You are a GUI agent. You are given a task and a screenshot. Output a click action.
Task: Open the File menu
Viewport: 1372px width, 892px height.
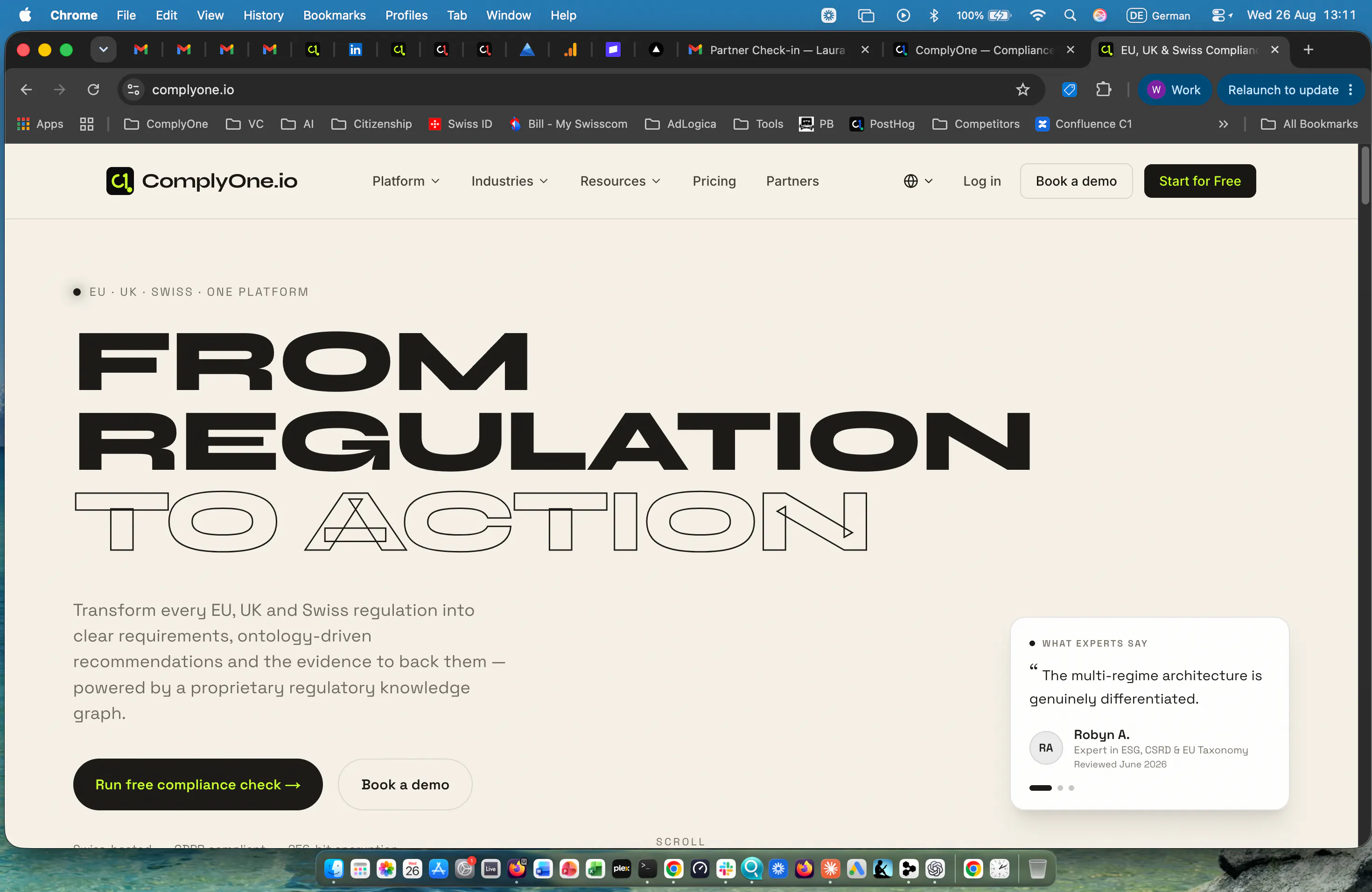[x=126, y=15]
